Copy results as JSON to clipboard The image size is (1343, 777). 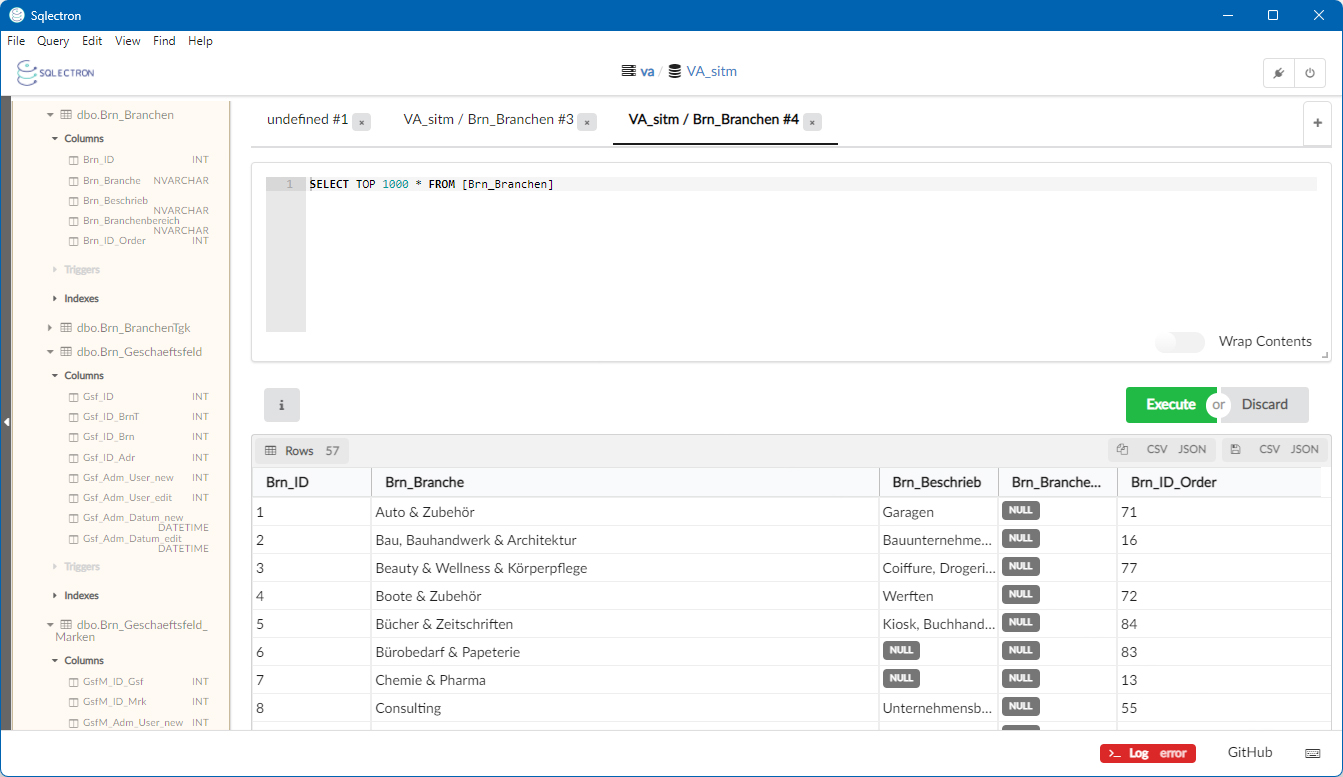tap(1192, 450)
